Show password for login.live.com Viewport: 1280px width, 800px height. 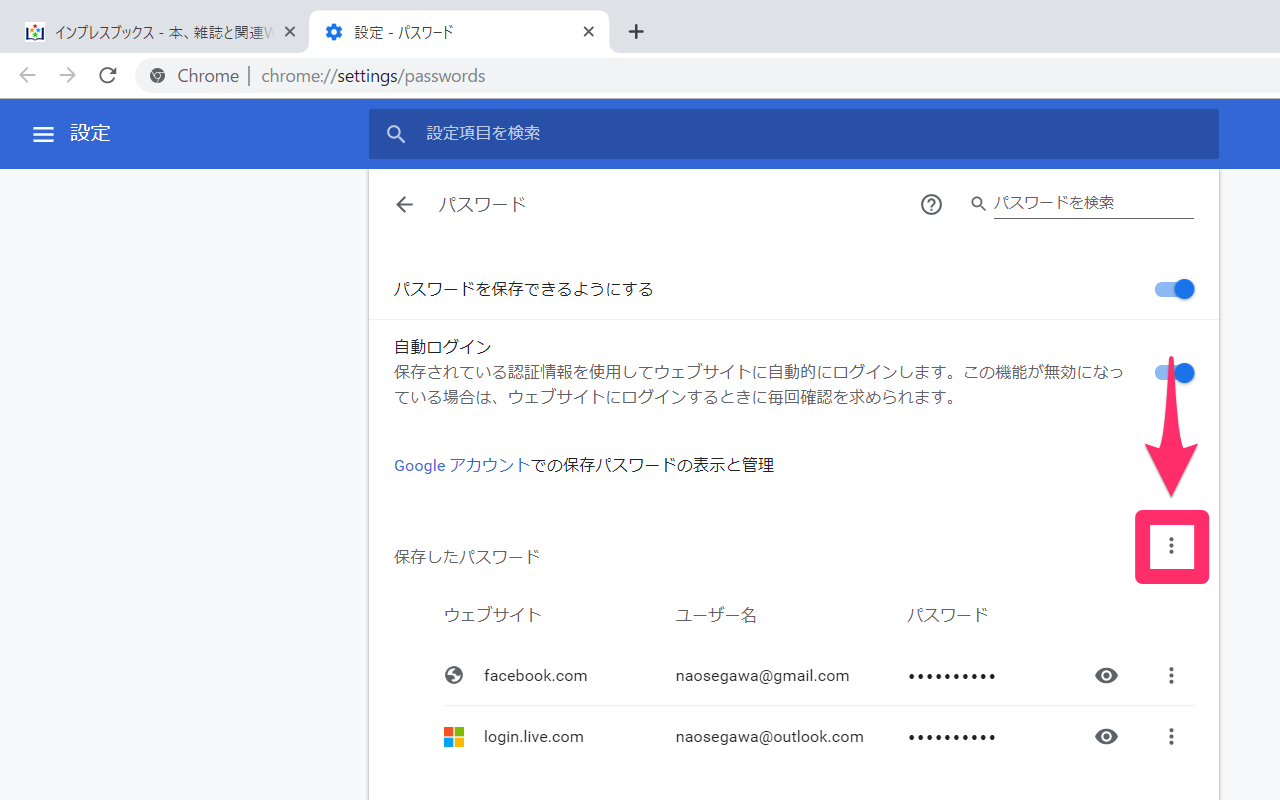tap(1106, 737)
